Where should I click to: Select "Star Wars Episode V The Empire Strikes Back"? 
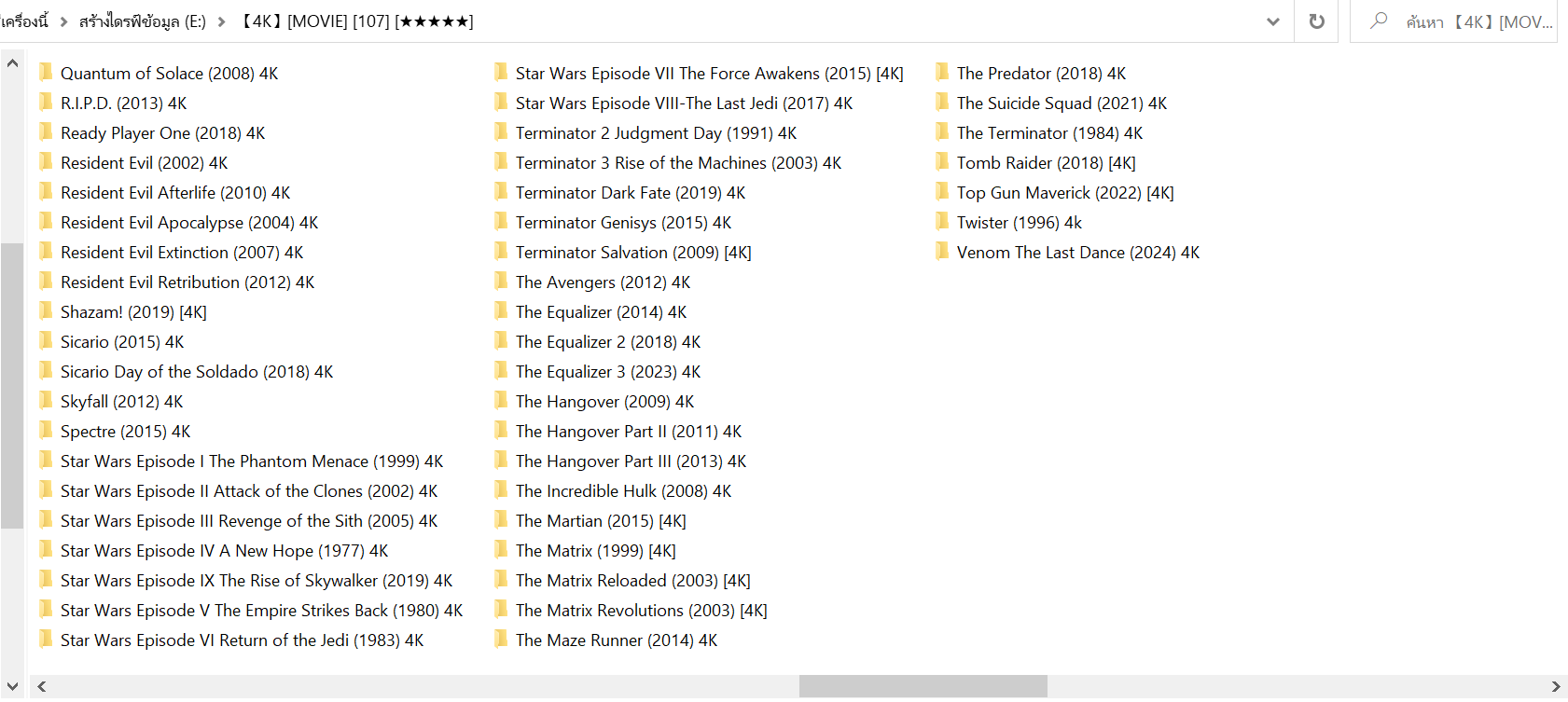(262, 611)
